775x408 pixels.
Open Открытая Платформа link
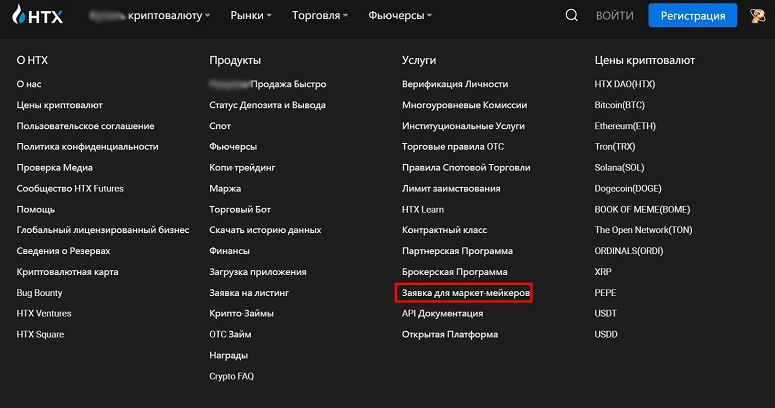pos(450,334)
